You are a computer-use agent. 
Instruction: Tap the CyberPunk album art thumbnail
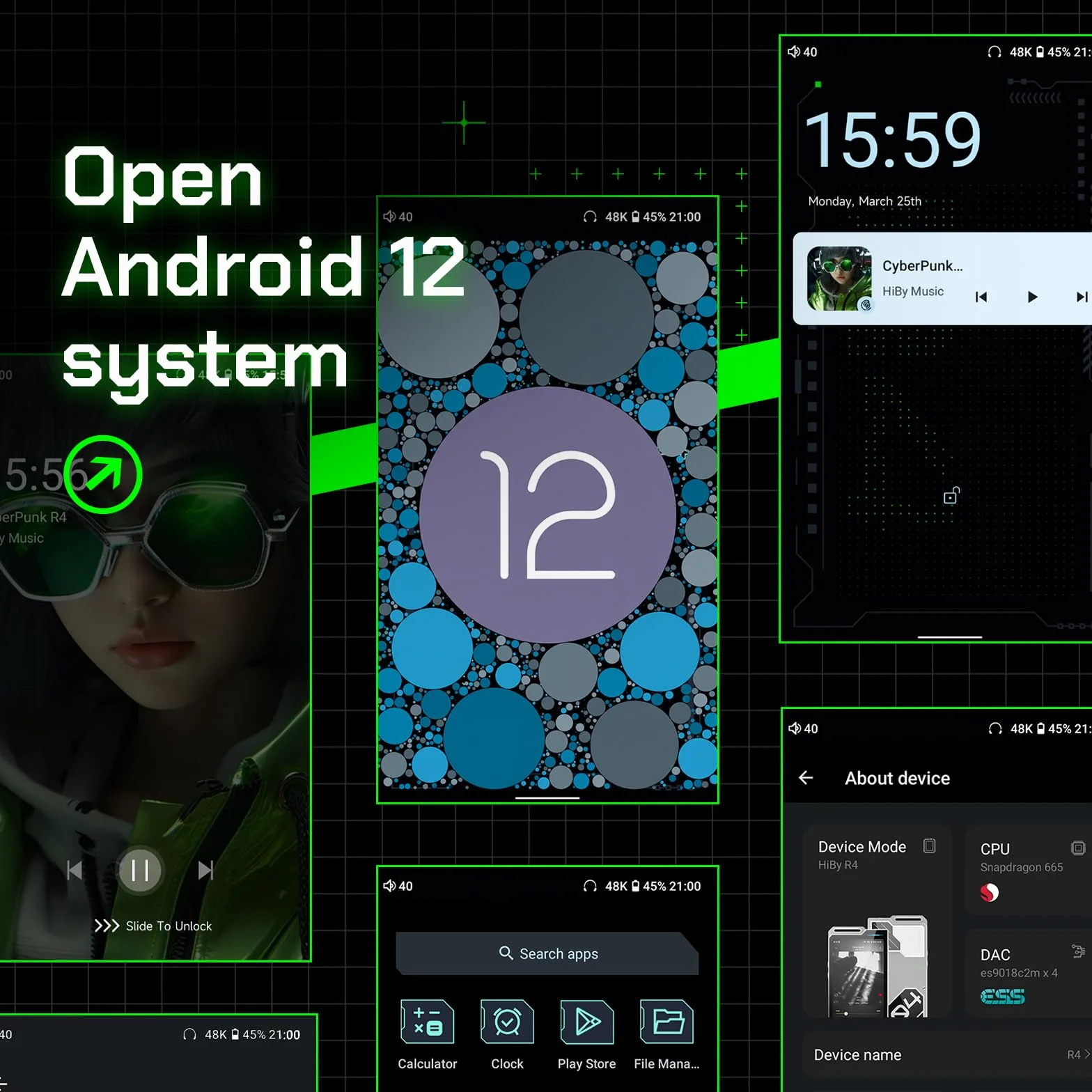point(839,278)
